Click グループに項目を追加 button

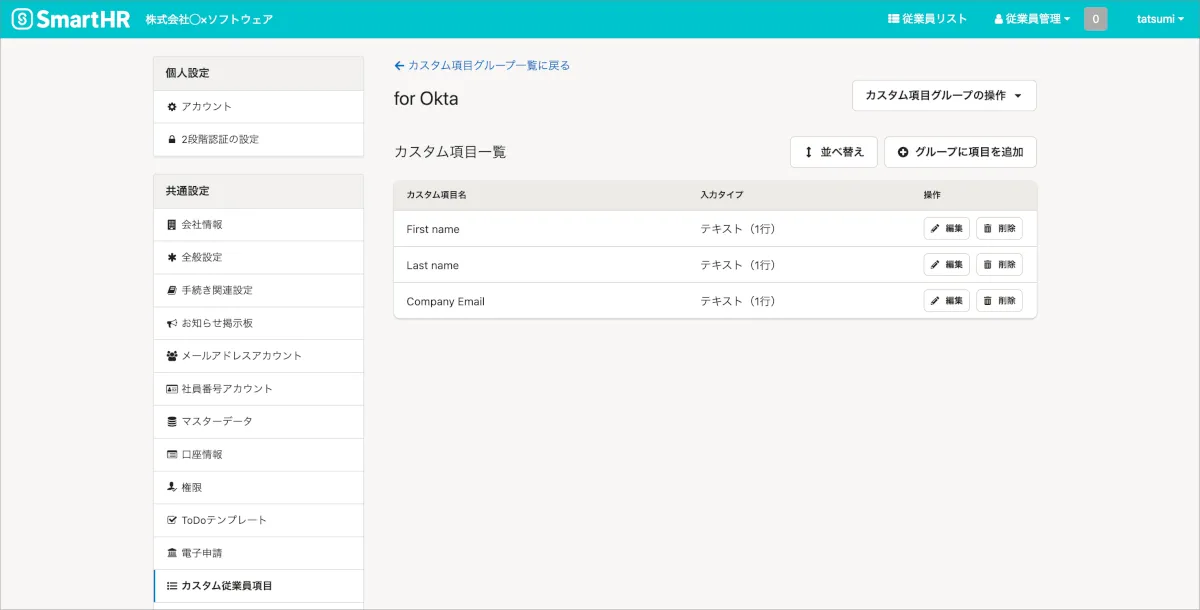960,152
